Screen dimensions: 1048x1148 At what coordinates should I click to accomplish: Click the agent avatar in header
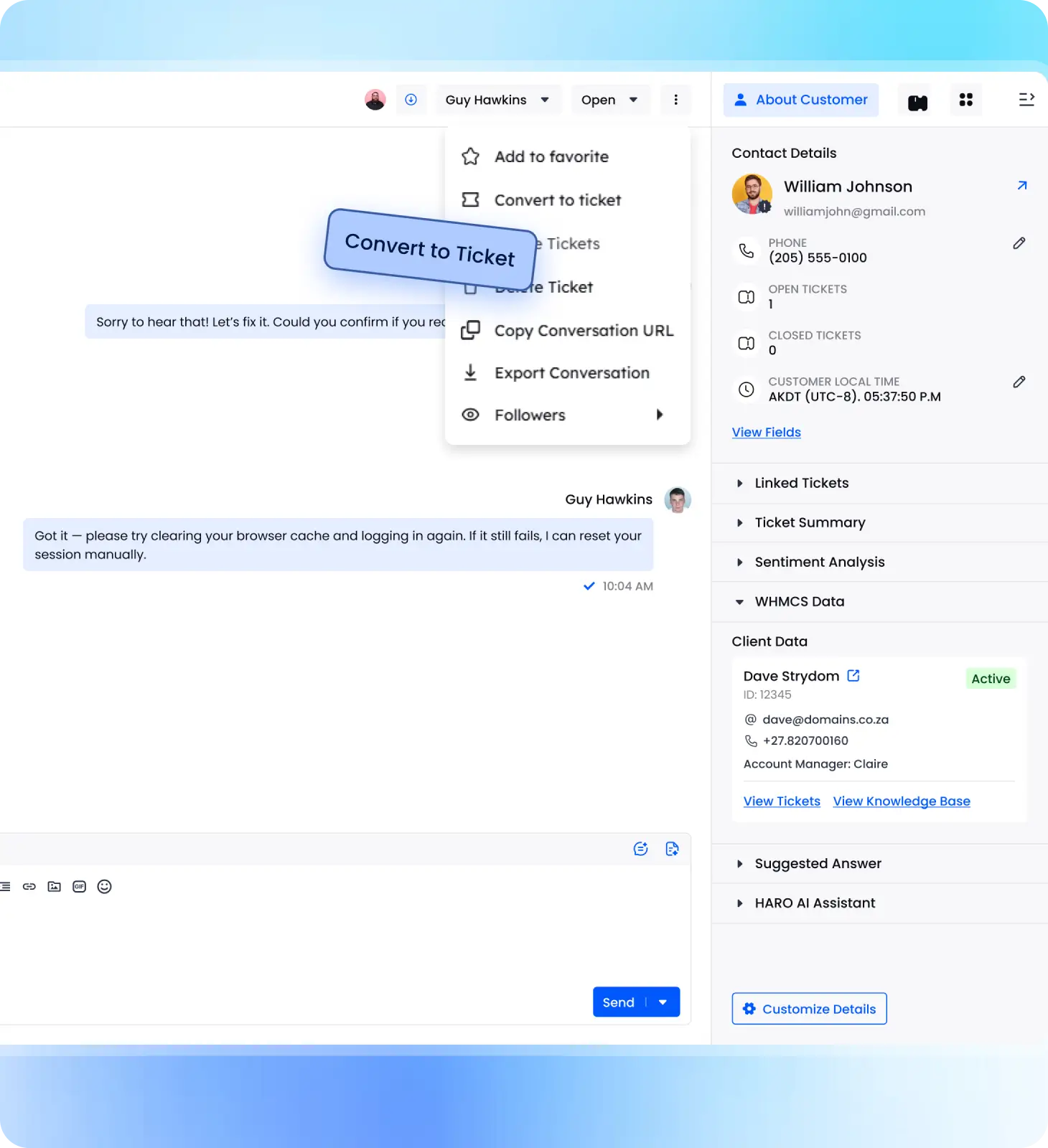[x=375, y=100]
